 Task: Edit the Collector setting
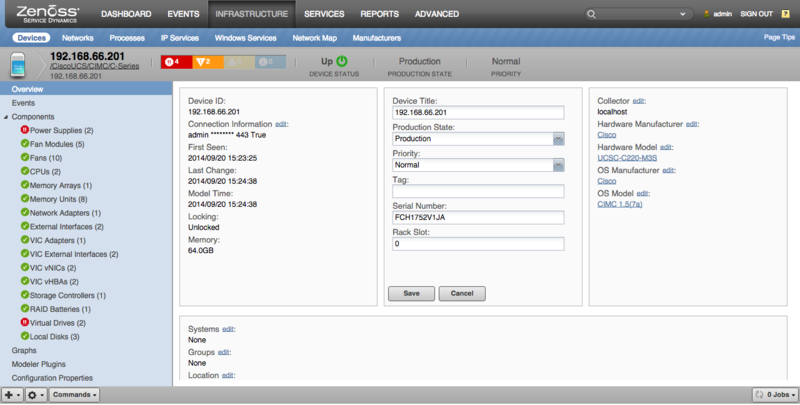coord(638,101)
